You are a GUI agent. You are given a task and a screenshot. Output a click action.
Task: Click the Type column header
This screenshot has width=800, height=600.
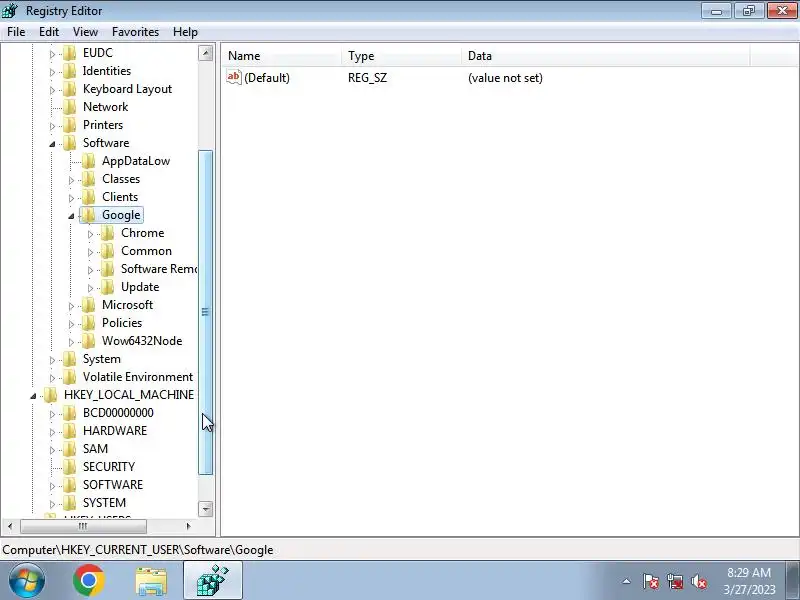click(402, 56)
